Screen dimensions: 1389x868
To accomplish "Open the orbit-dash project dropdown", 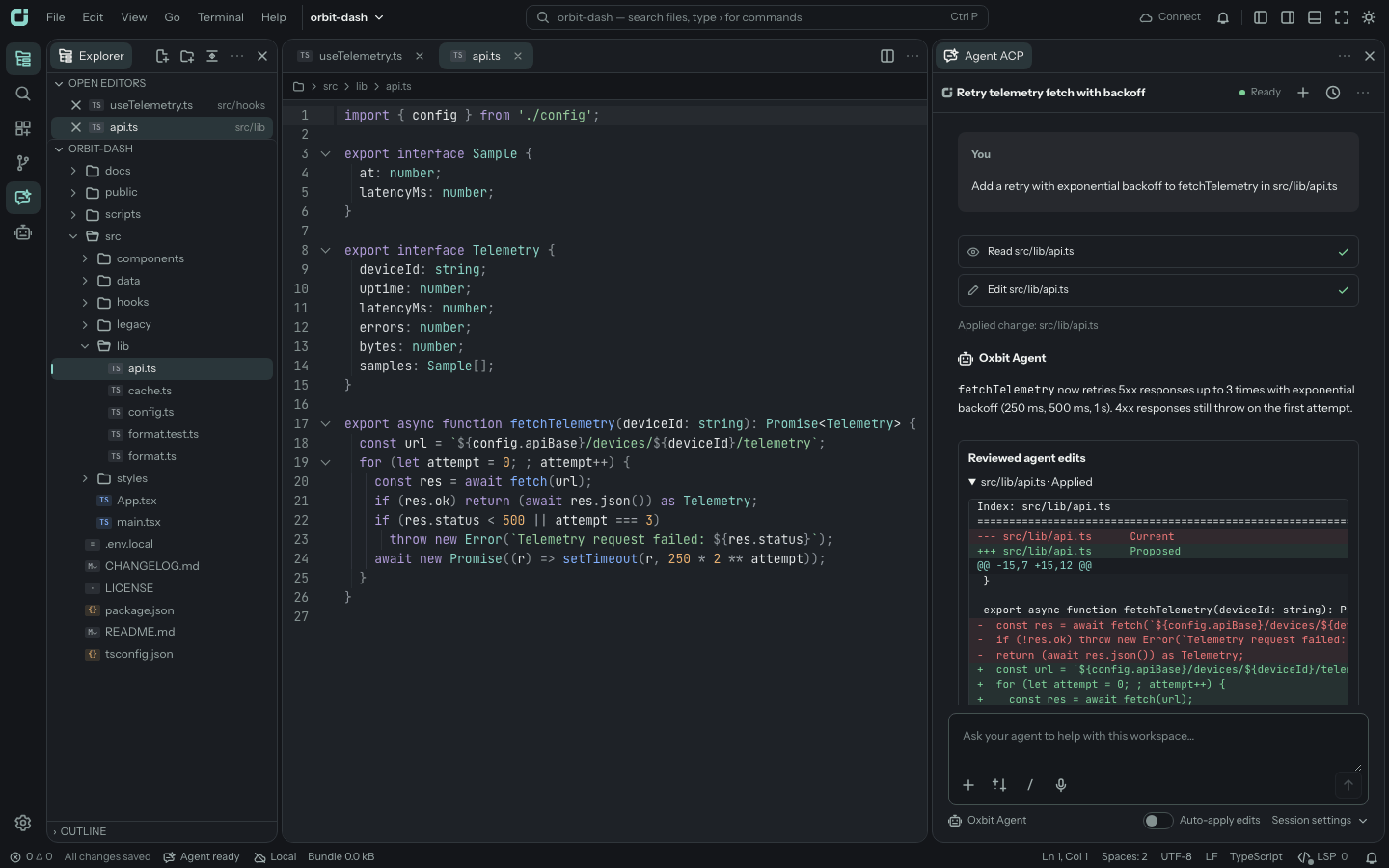I will point(346,17).
